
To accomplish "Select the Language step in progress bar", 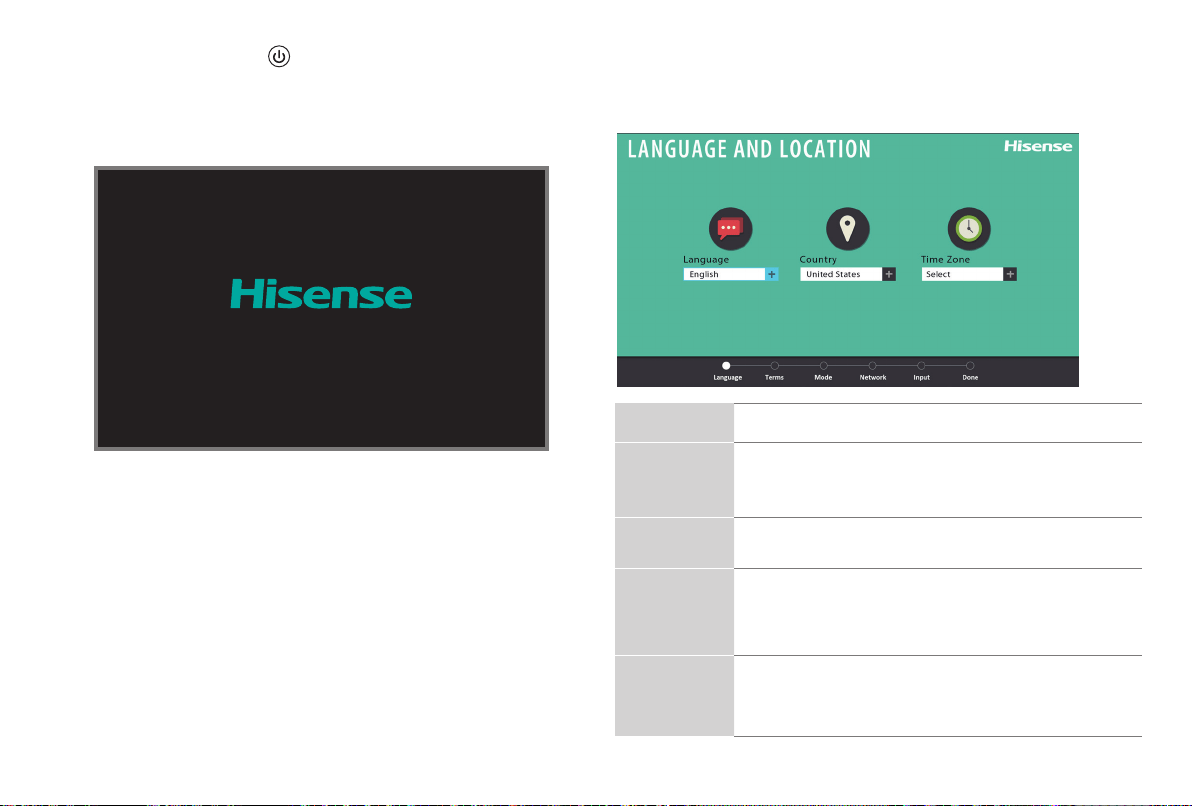I will pyautogui.click(x=727, y=371).
